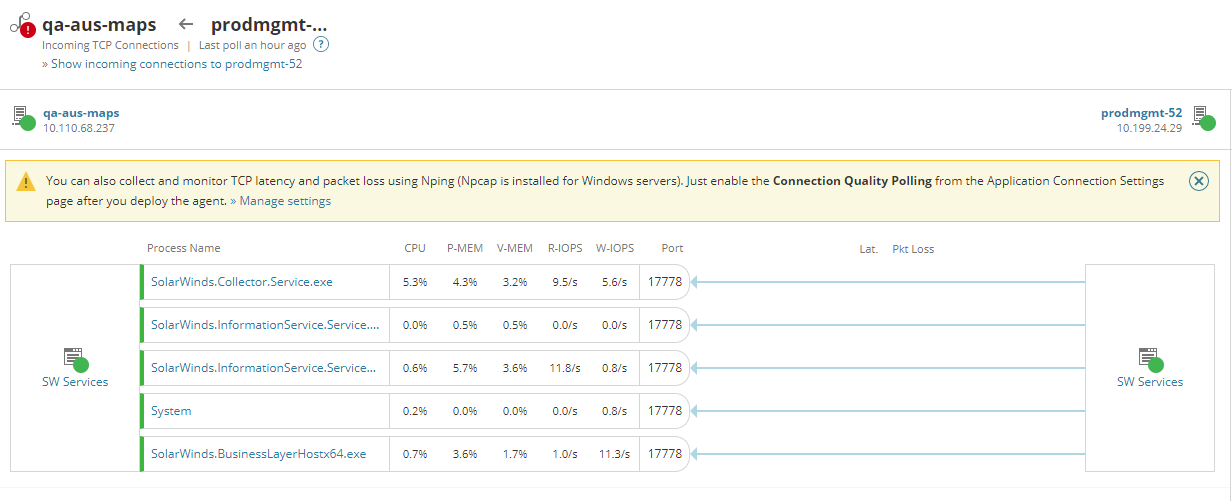Screen dimensions: 1232x501
Task: Click the 10.110.68.237 IP address
Action: [x=79, y=128]
